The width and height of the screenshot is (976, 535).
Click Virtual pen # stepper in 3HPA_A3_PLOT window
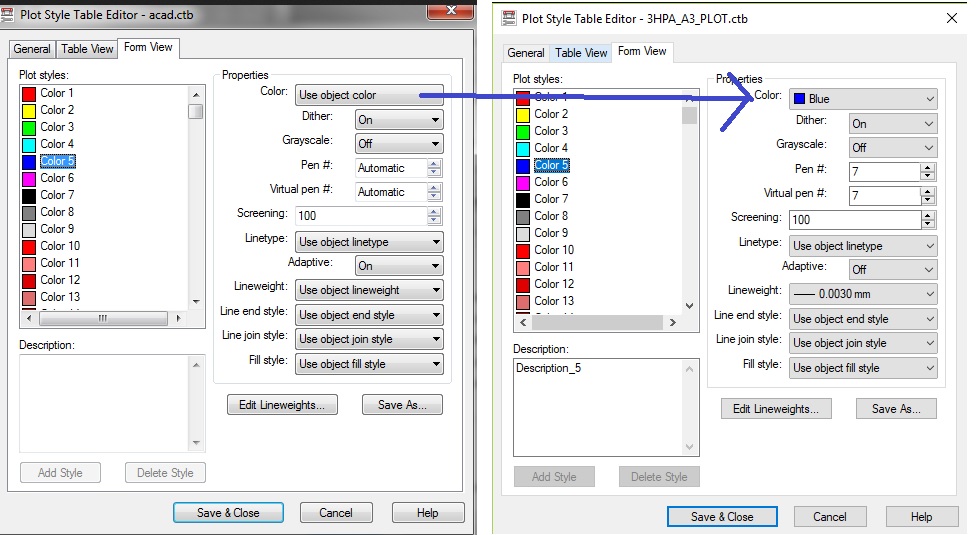pyautogui.click(x=928, y=196)
